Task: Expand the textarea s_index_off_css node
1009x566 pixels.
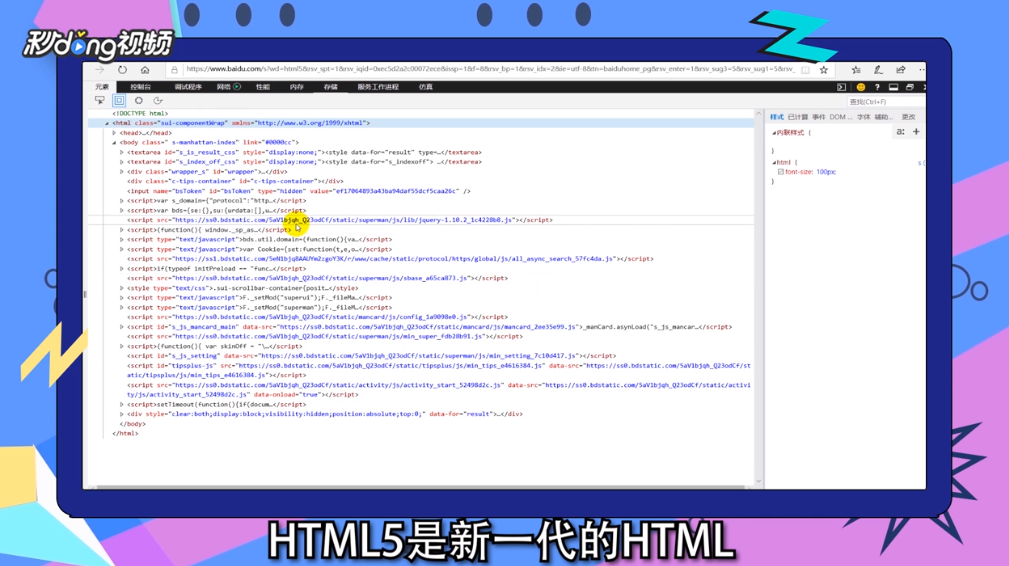Action: click(122, 162)
